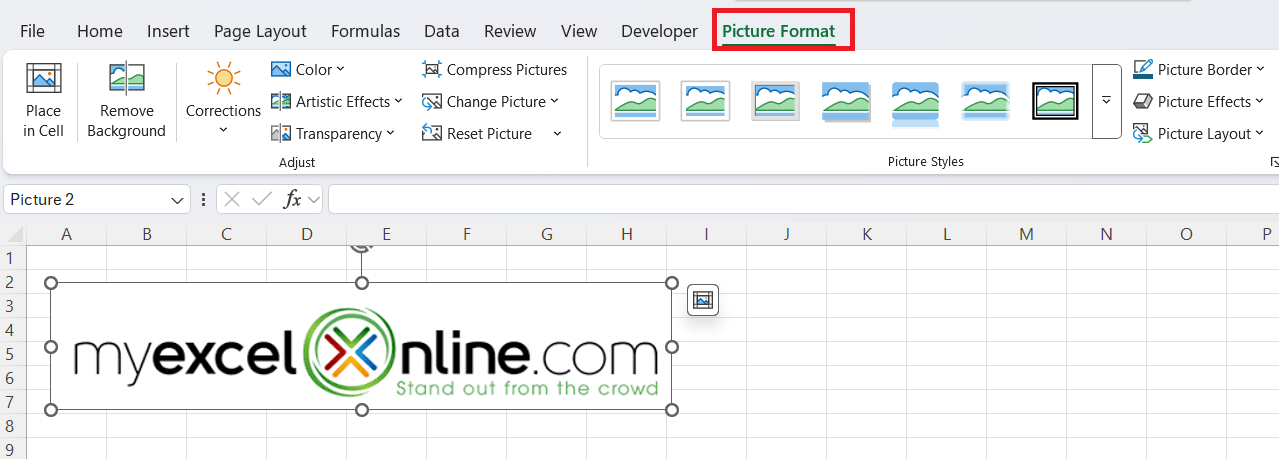Open Picture Border dropdown

1199,70
